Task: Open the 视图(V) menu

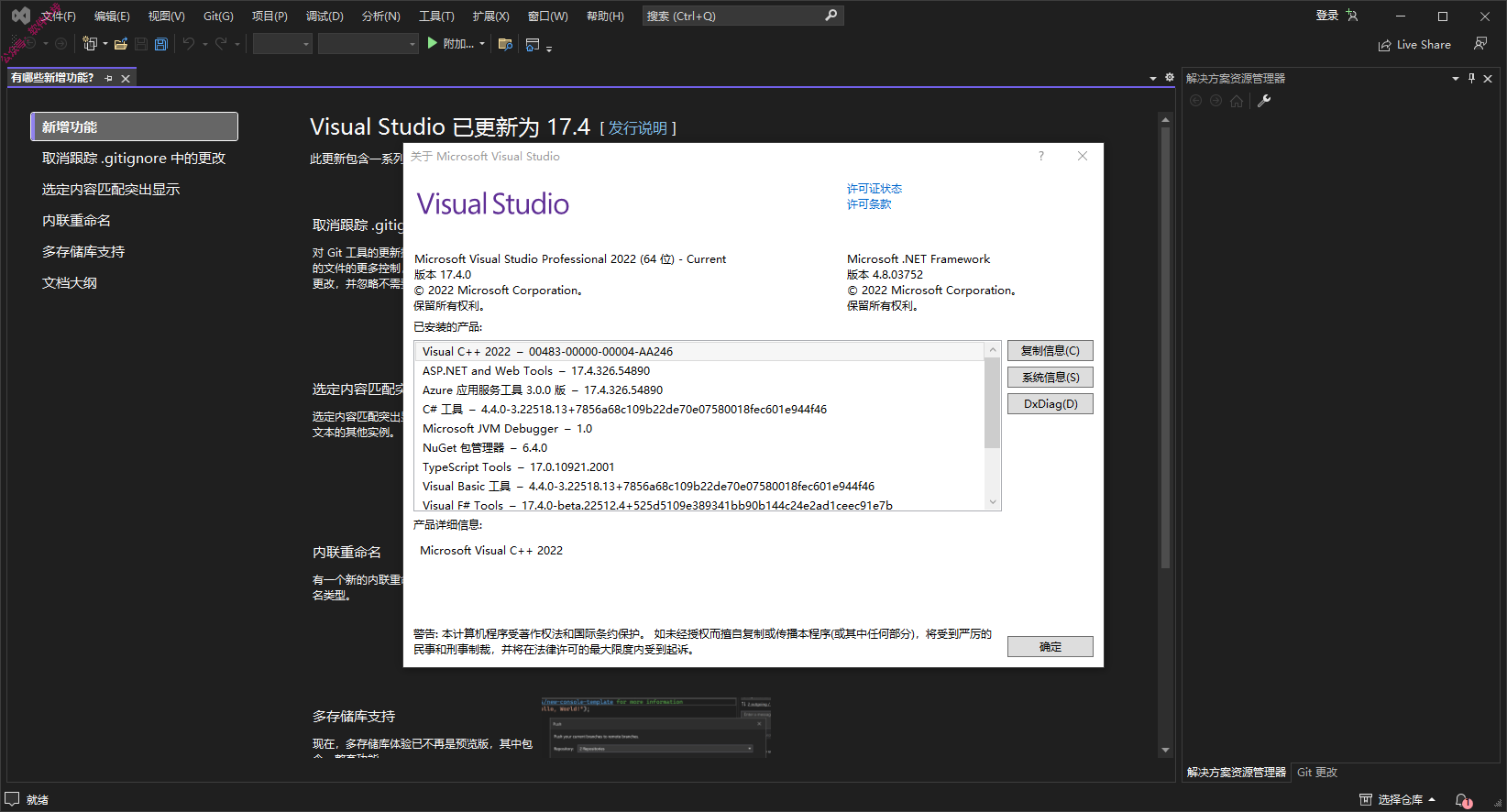Action: (167, 16)
